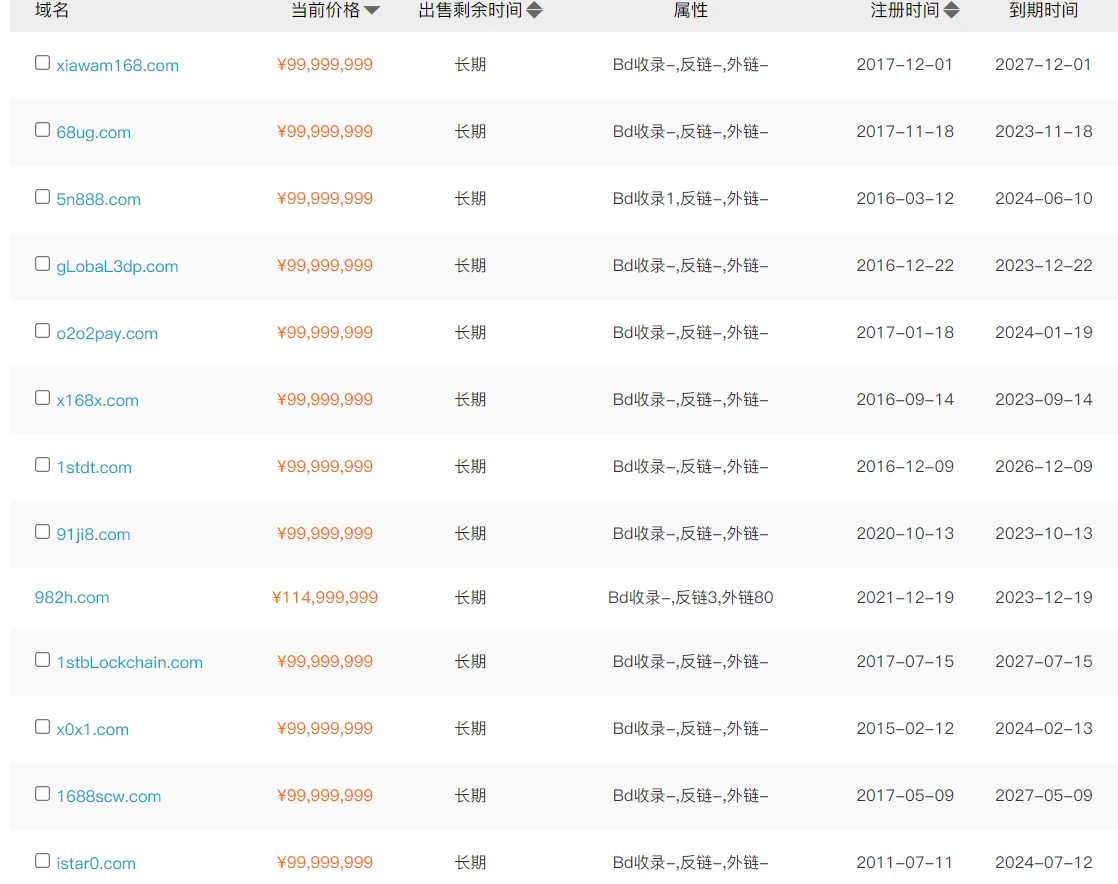
Task: Click the 到期时间 column header
Action: (x=1043, y=11)
